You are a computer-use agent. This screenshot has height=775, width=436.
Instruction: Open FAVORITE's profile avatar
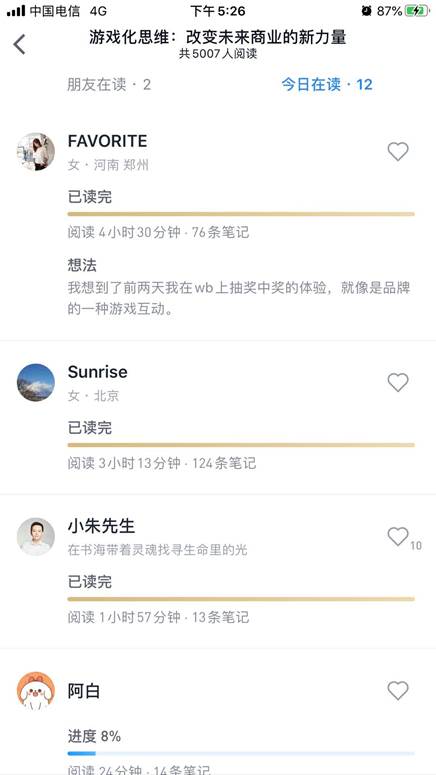[36, 152]
